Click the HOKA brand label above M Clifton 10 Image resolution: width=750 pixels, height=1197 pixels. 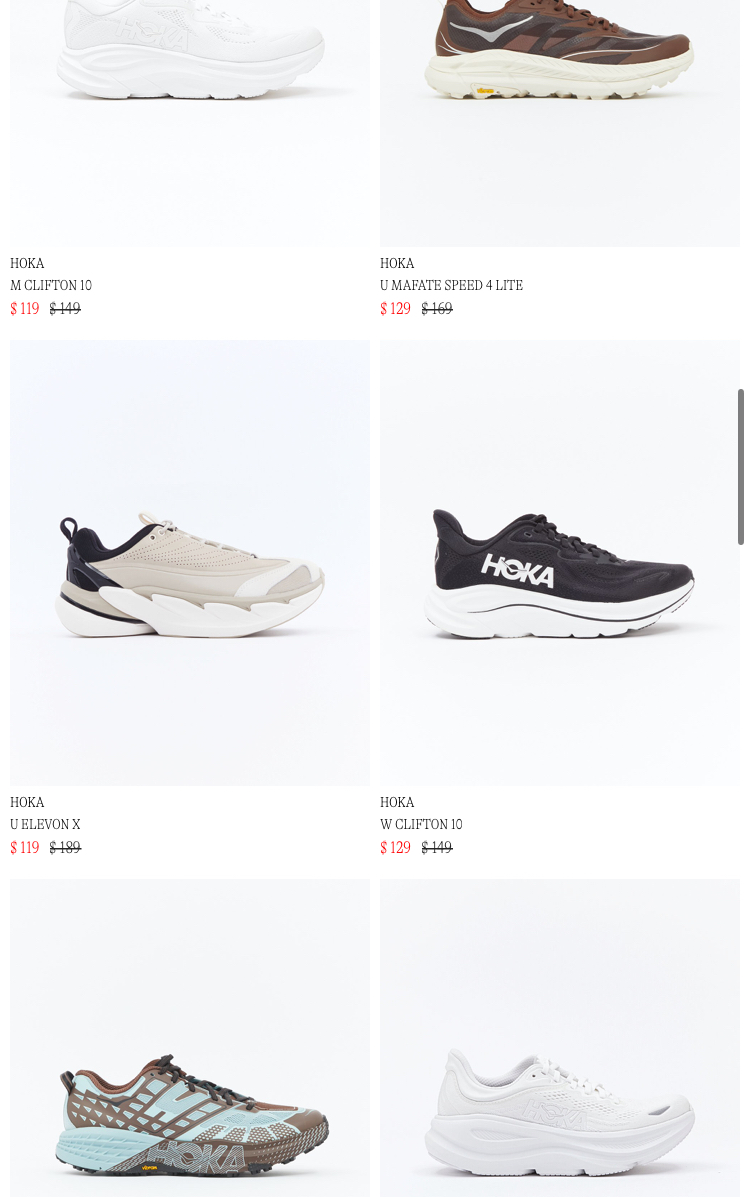click(x=27, y=263)
